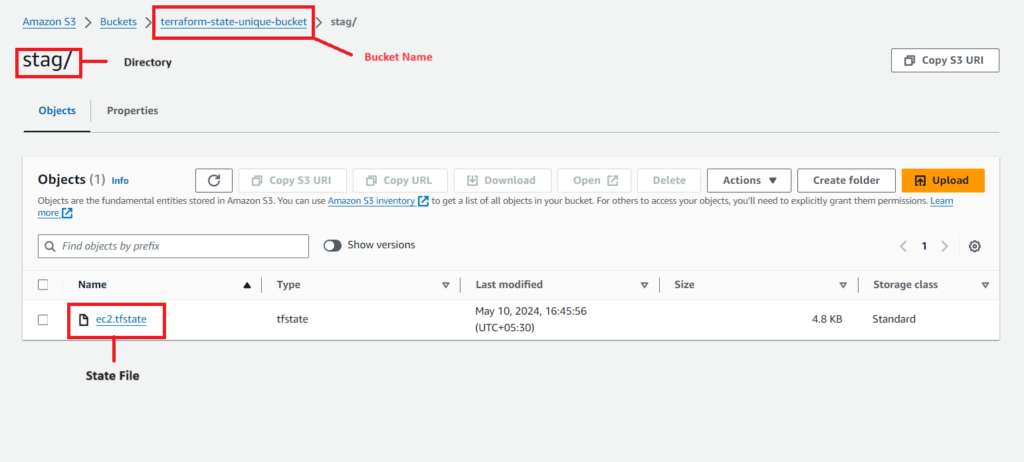Check the select-all objects checkbox
The image size is (1024, 462).
tap(43, 285)
